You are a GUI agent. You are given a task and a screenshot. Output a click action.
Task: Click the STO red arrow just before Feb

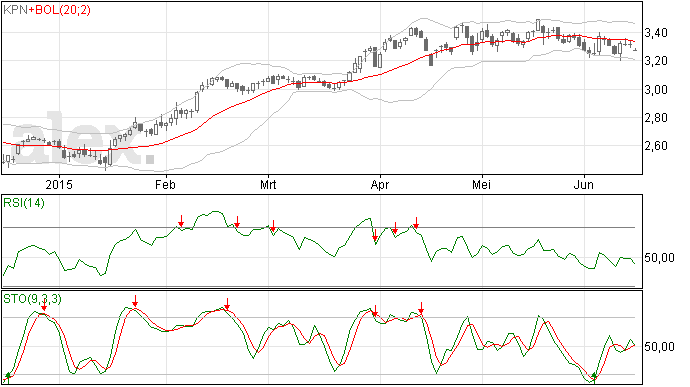pyautogui.click(x=135, y=301)
